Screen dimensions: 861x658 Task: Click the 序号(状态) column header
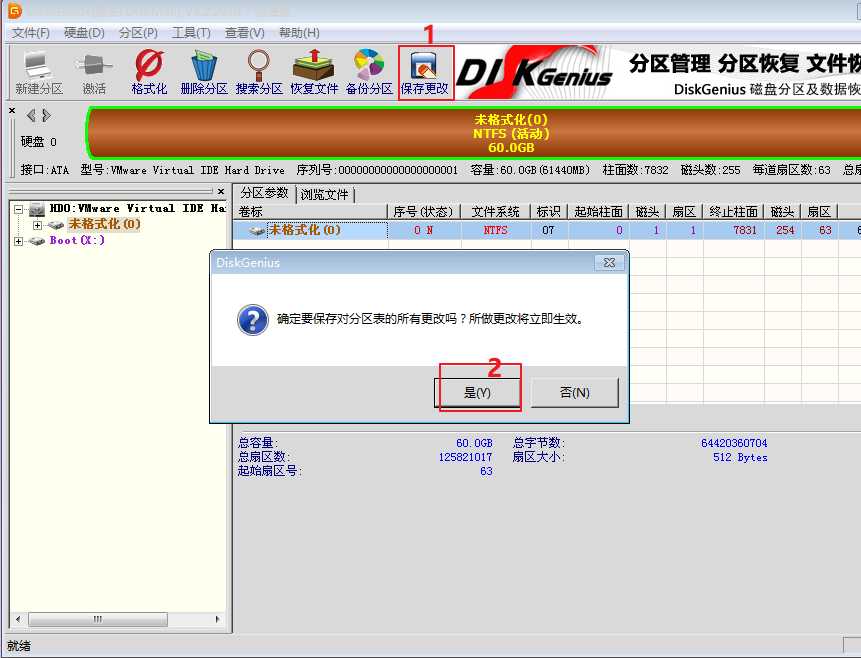click(x=423, y=211)
